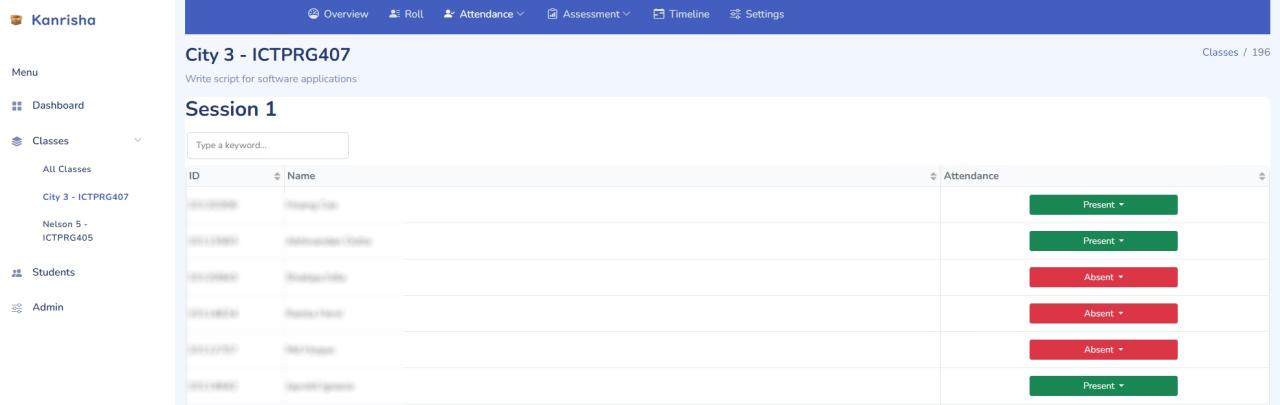Change first row's Present status dropdown
This screenshot has height=405, width=1280.
pyautogui.click(x=1103, y=205)
